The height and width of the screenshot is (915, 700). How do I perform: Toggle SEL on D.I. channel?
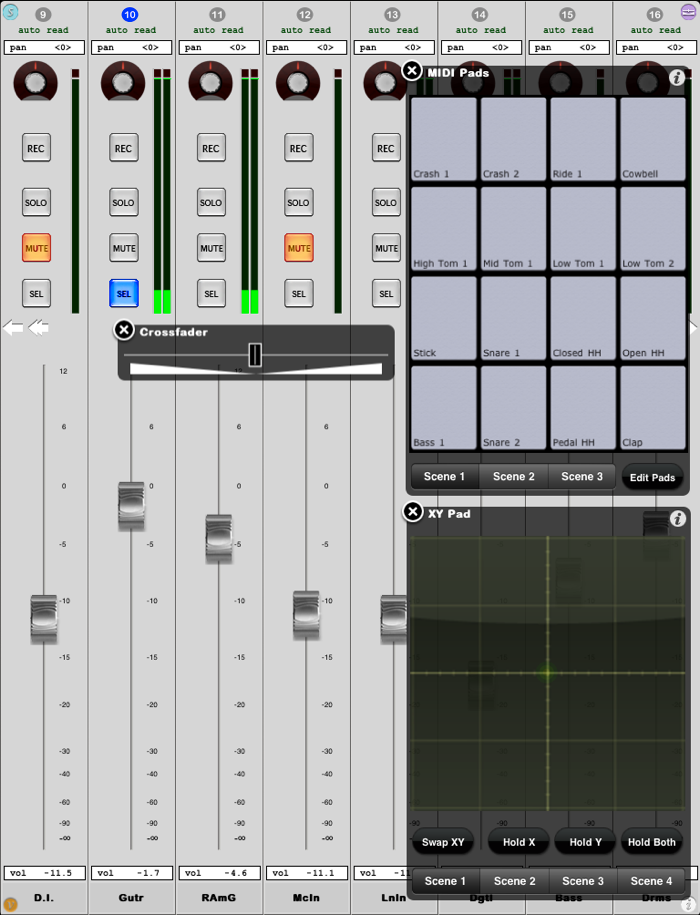[x=36, y=294]
